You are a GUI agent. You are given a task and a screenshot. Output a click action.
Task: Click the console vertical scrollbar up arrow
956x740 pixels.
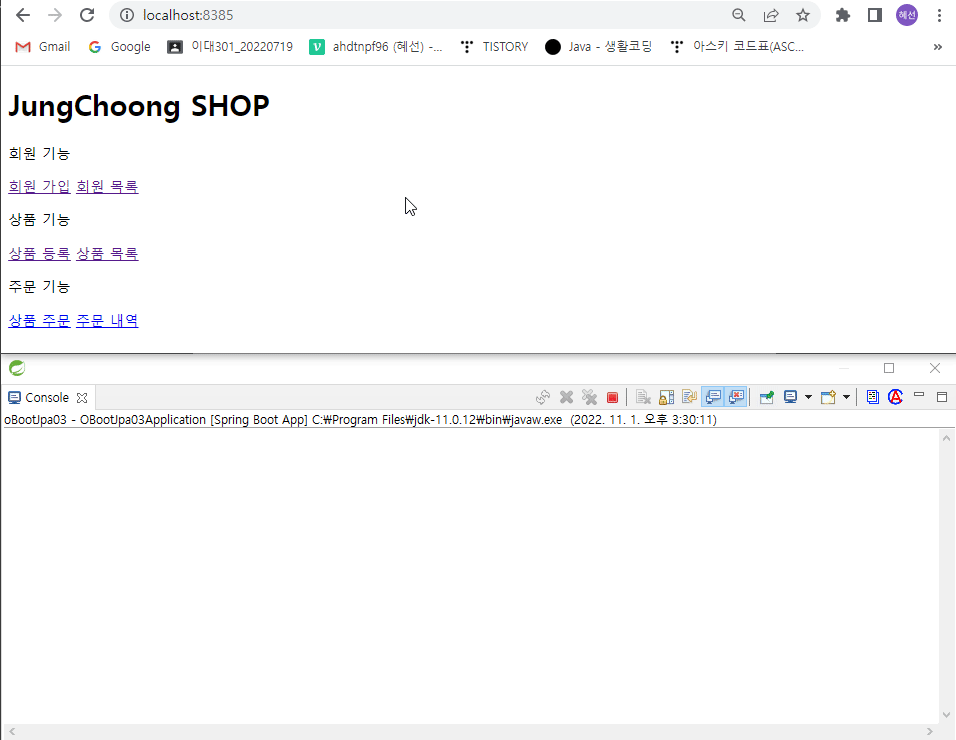point(946,438)
